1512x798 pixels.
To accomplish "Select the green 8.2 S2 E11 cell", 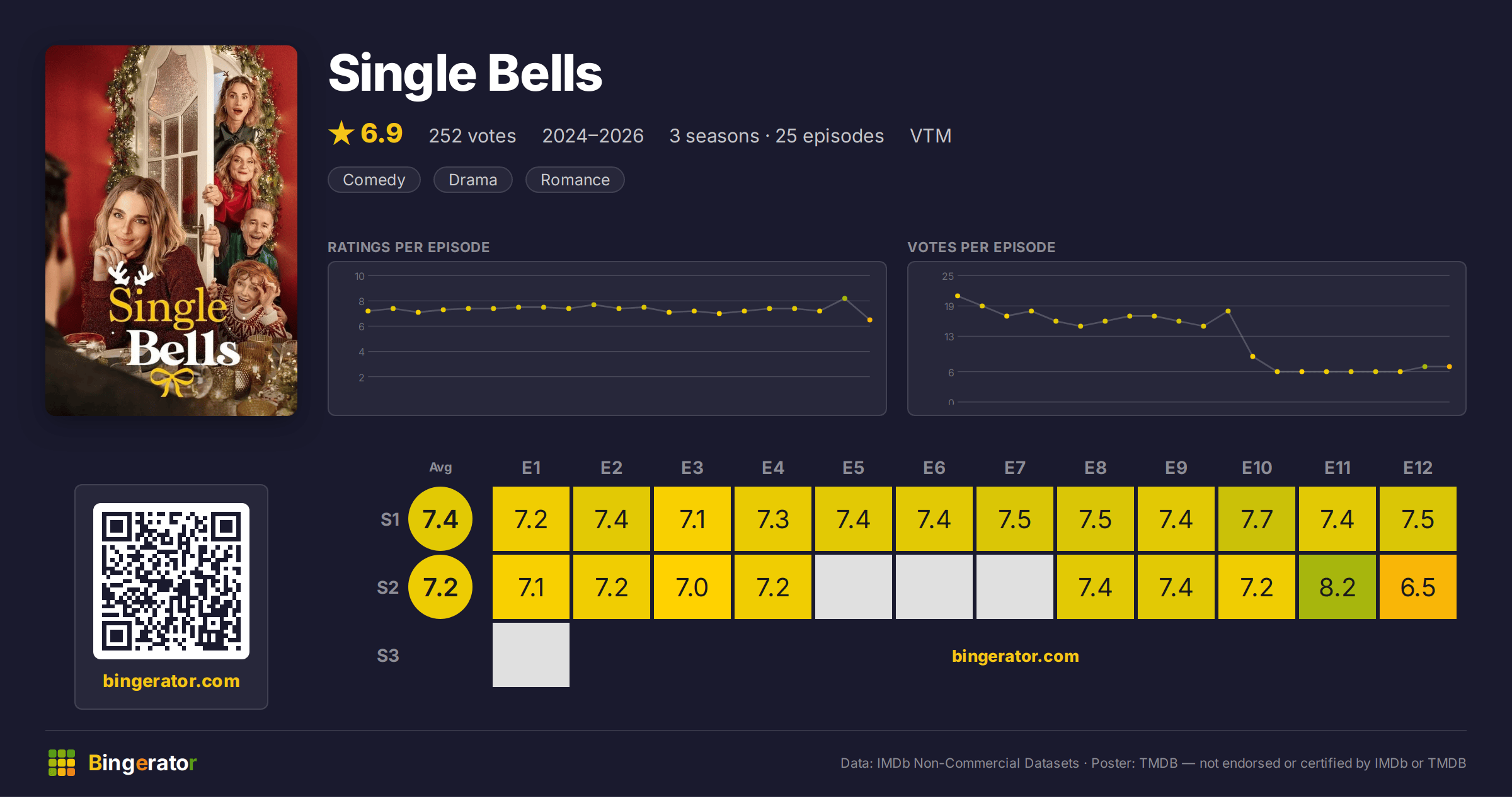I will 1337,587.
